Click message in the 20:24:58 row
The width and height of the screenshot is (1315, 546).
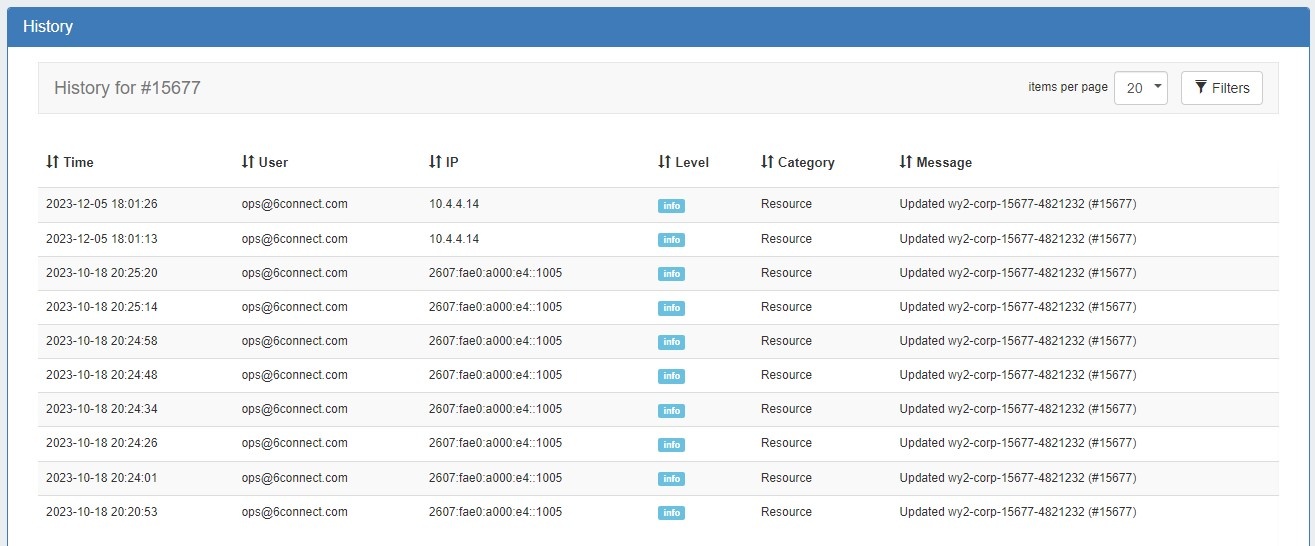[1017, 341]
